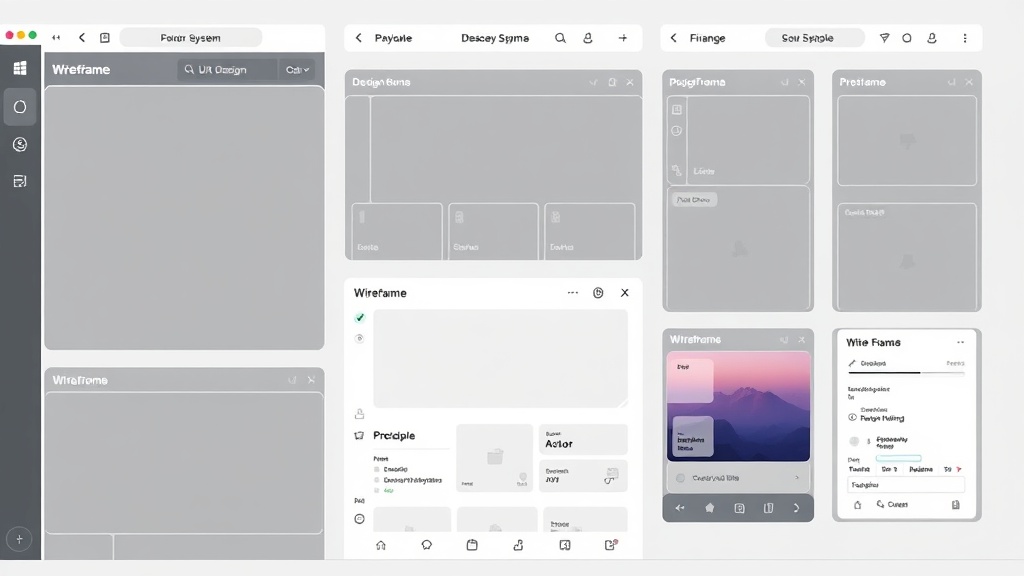Collapse the Presfame panel using its chevron

pyautogui.click(x=952, y=82)
